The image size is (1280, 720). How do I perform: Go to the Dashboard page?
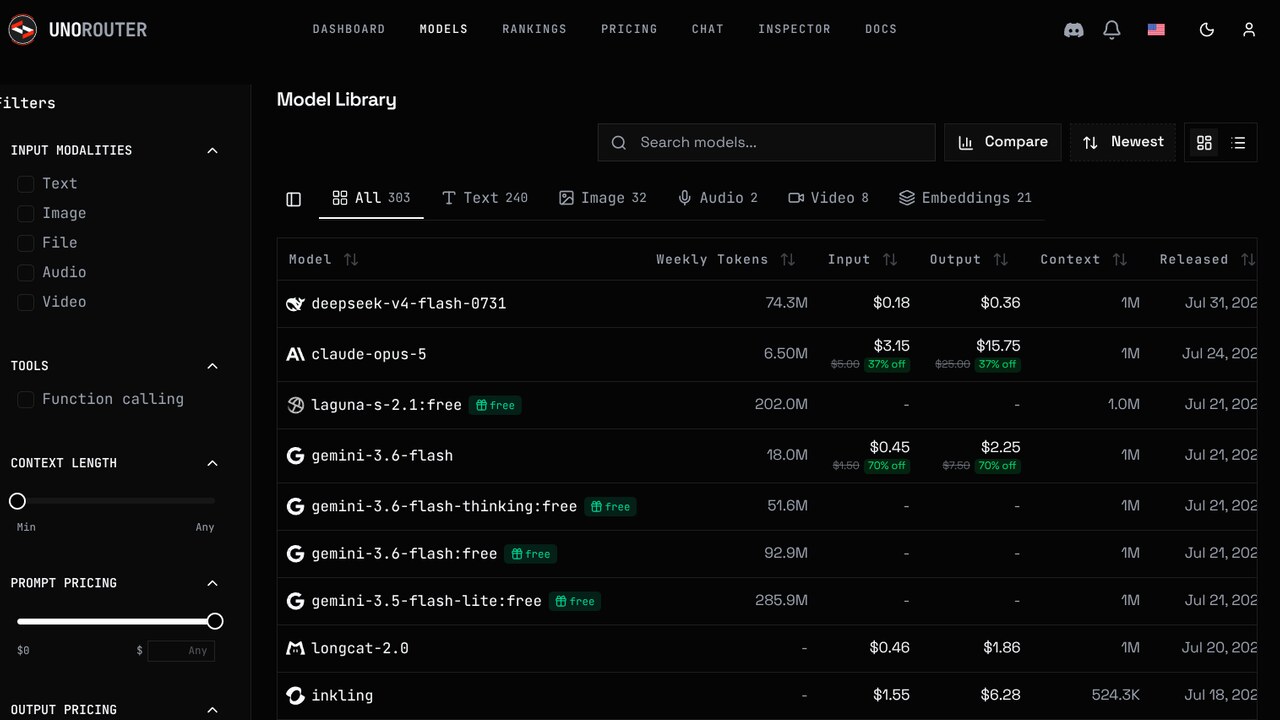tap(349, 30)
